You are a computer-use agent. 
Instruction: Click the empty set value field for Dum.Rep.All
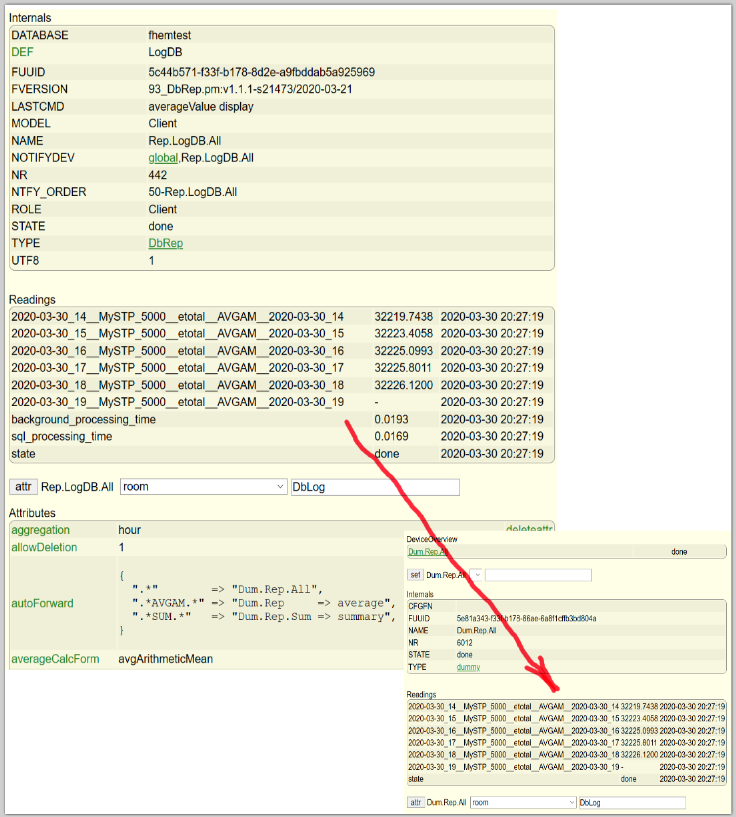[x=538, y=575]
